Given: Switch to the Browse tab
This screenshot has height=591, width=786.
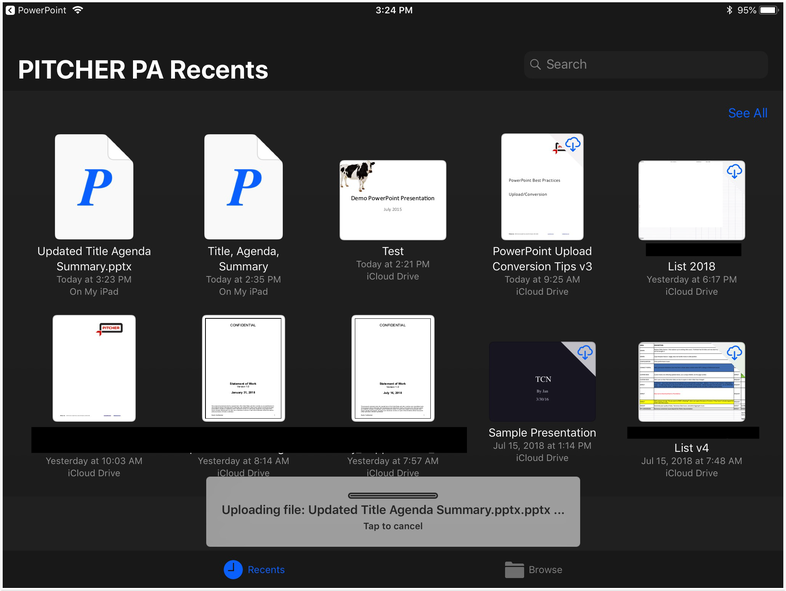Looking at the screenshot, I should 545,569.
